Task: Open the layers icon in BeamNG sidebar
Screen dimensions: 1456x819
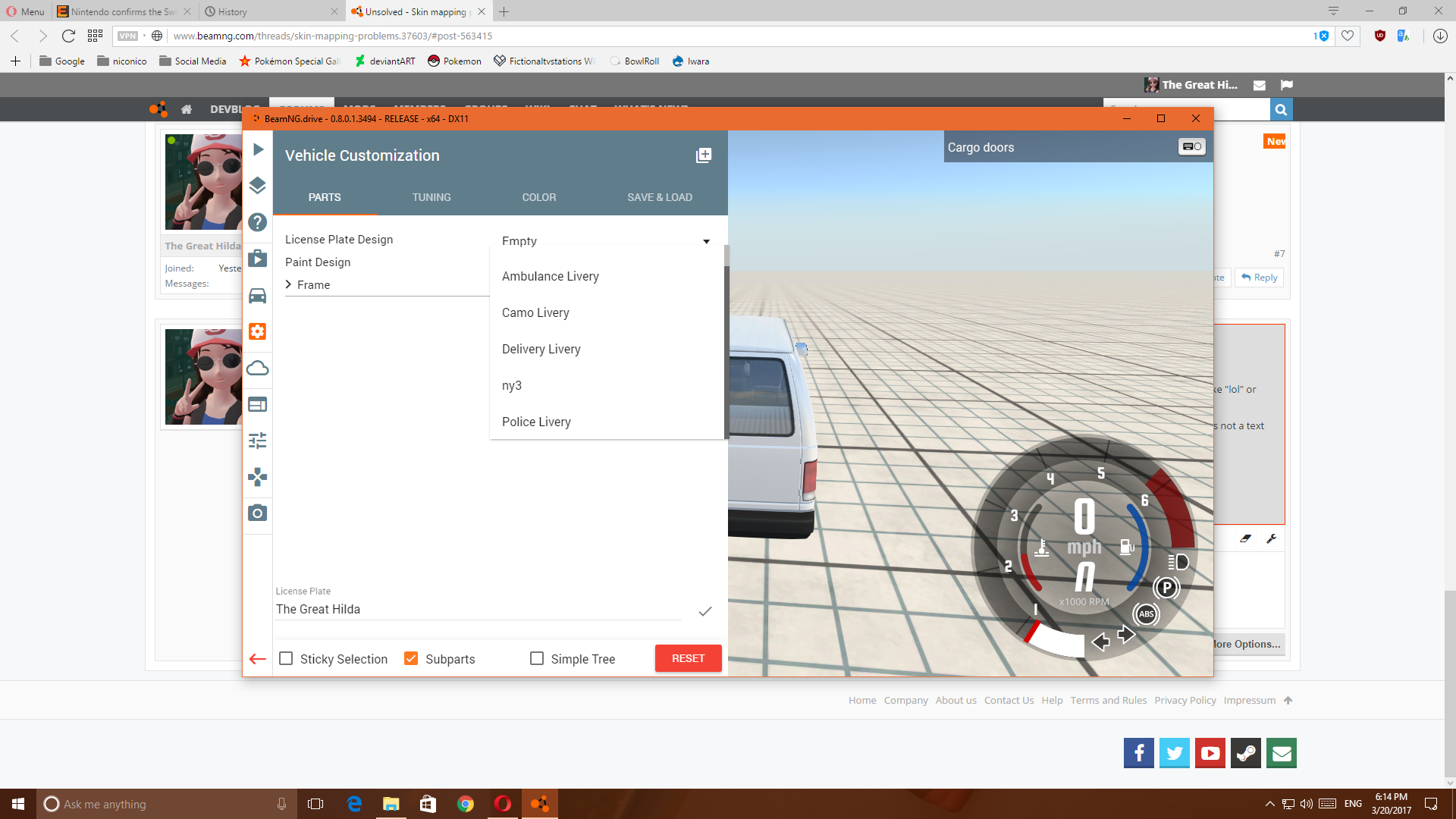Action: pyautogui.click(x=258, y=186)
